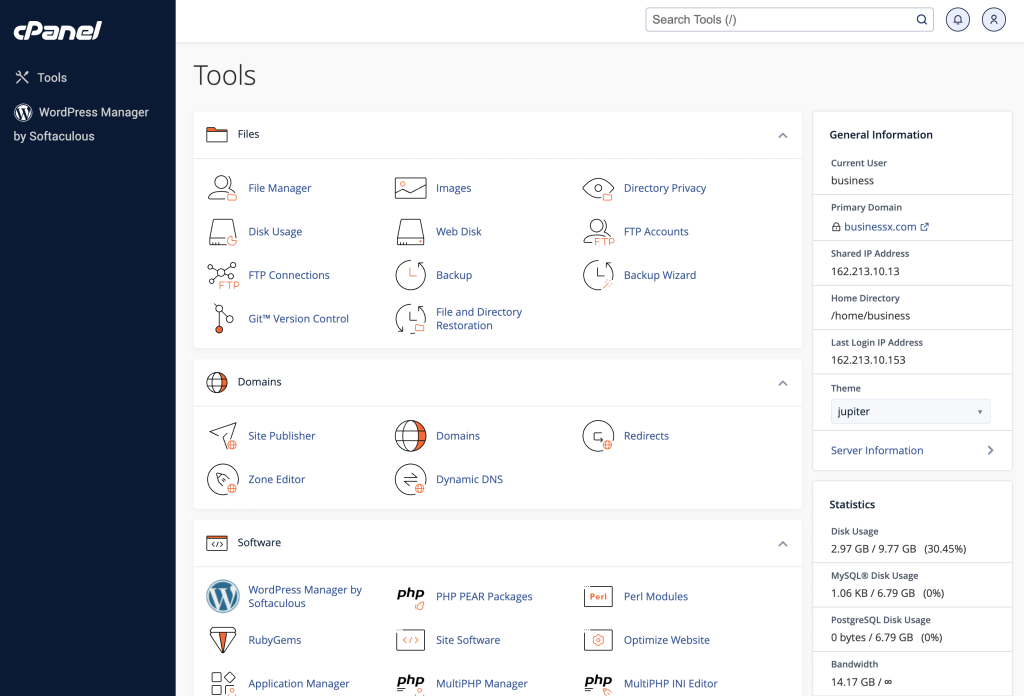Image resolution: width=1024 pixels, height=696 pixels.
Task: Click the Disk Usage icon
Action: coord(222,232)
